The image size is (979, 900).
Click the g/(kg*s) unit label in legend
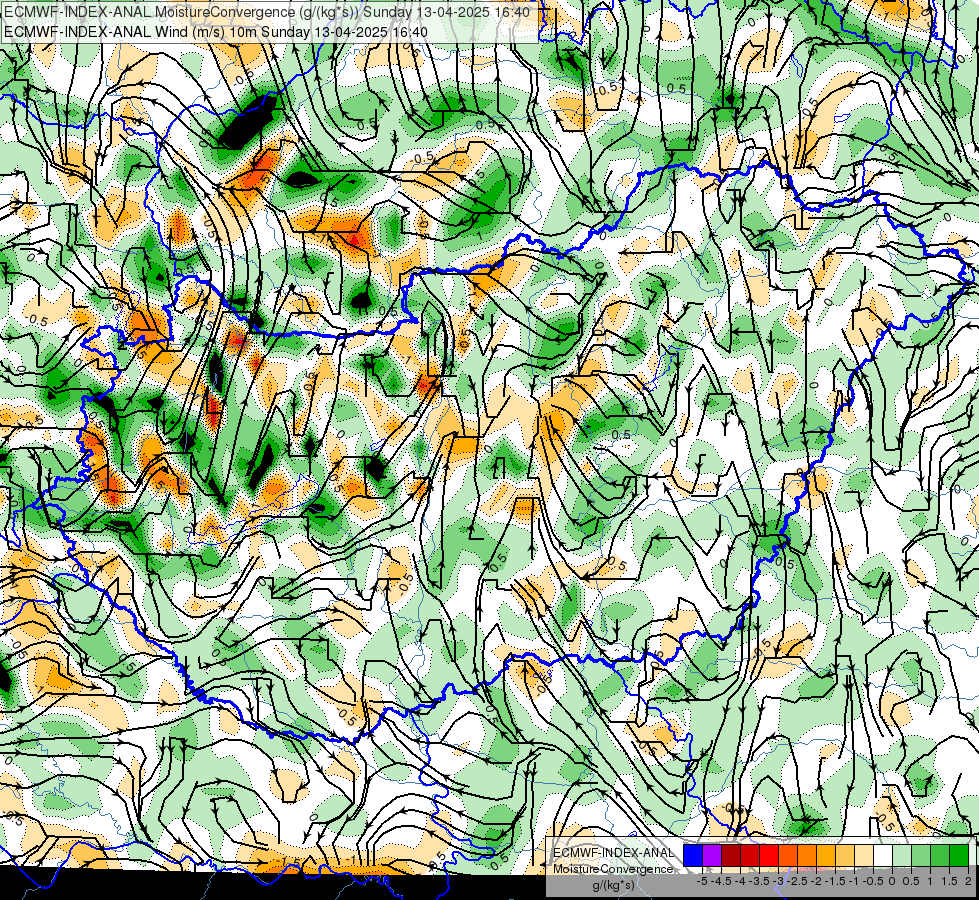click(x=614, y=886)
